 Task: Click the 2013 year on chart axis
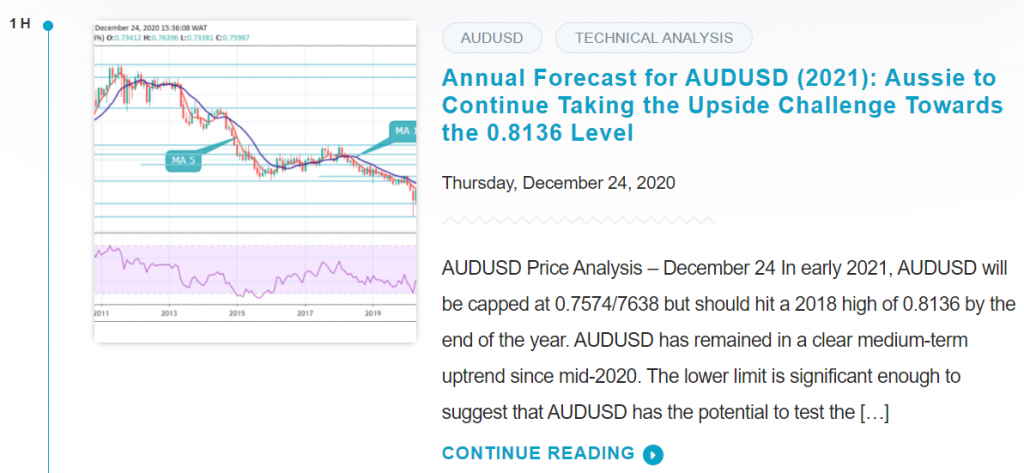[x=168, y=313]
